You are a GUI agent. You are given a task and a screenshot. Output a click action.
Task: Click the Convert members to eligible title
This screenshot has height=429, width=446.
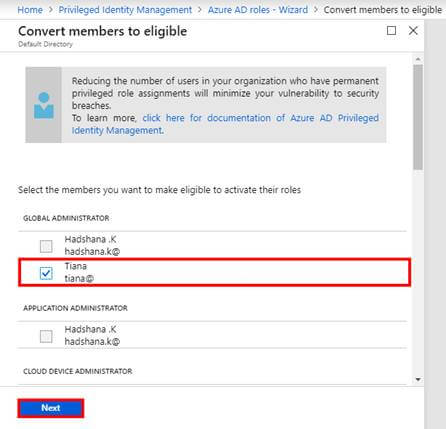pyautogui.click(x=102, y=31)
